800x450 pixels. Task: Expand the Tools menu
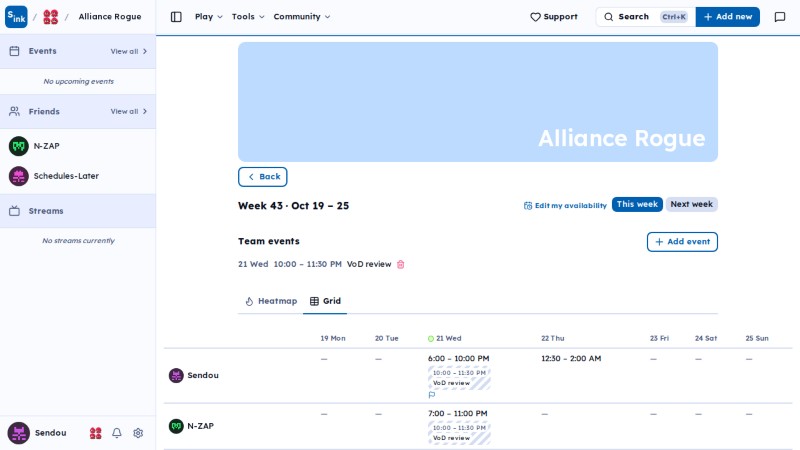248,17
